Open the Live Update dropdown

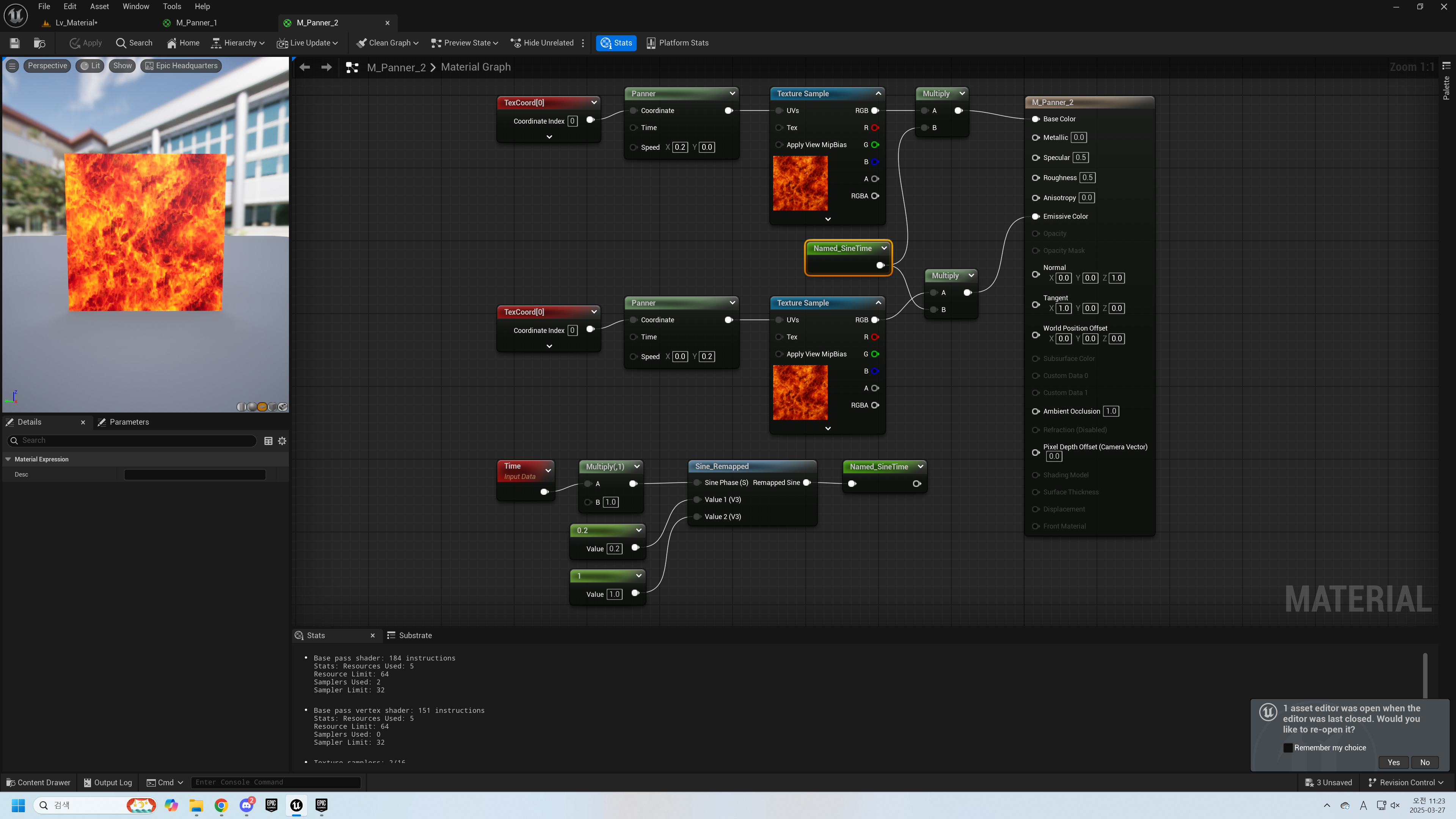[307, 43]
